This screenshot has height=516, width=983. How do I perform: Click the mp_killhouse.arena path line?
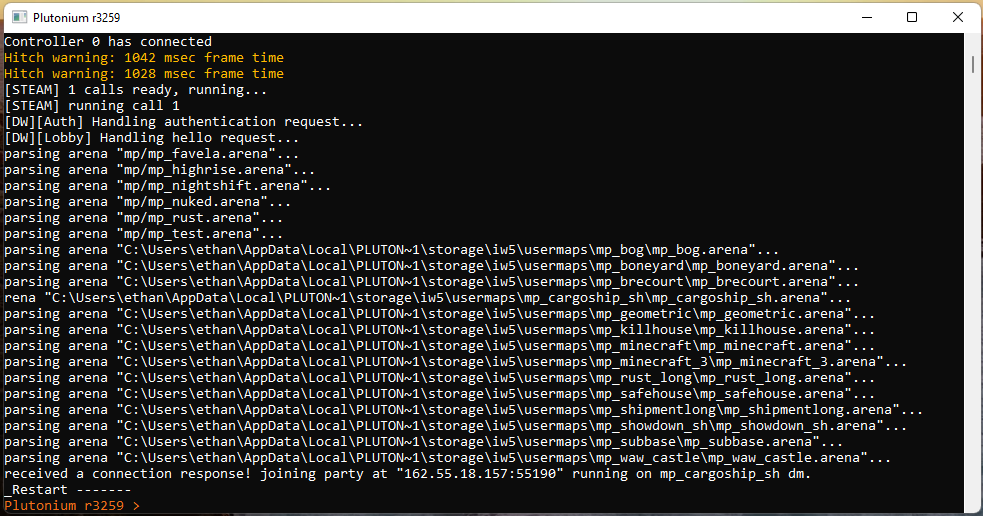click(x=439, y=329)
